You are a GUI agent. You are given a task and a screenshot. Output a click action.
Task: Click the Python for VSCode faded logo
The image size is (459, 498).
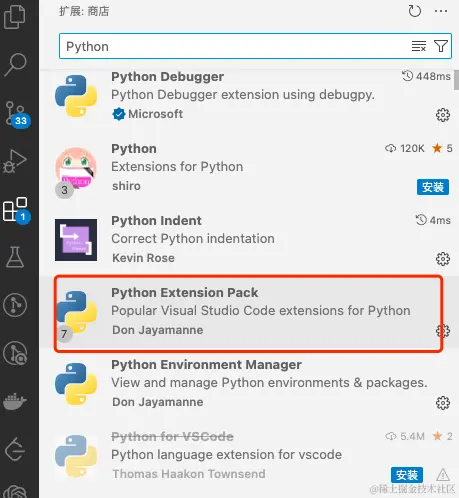76,456
